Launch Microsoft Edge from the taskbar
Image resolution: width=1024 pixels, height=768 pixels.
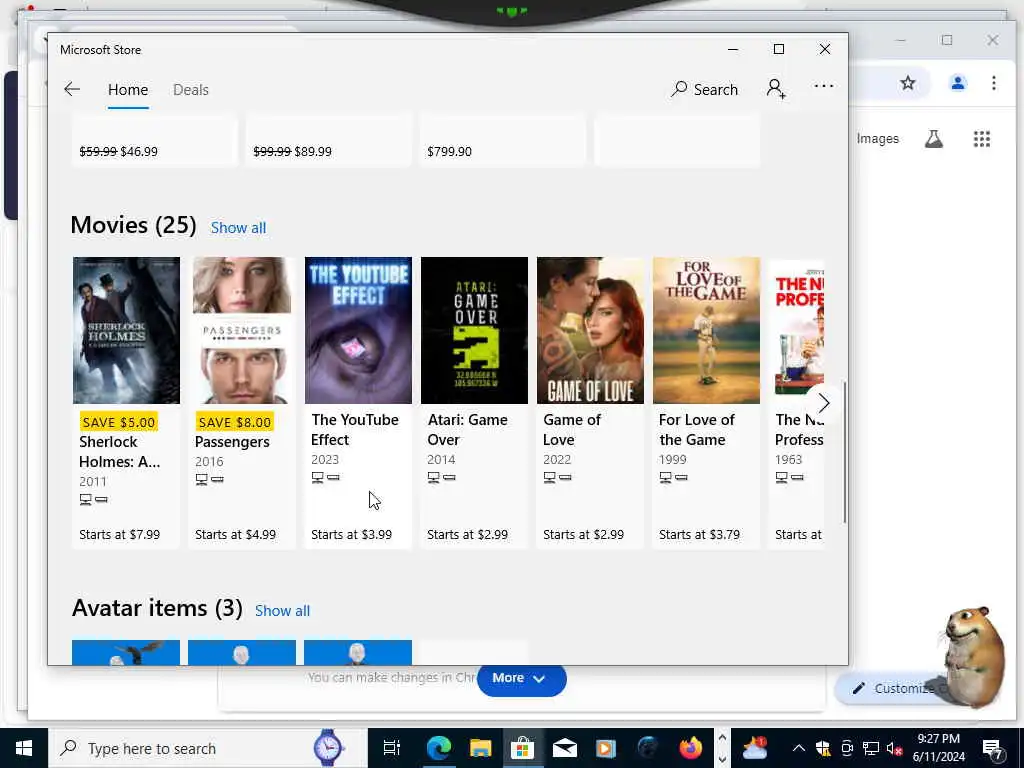438,748
